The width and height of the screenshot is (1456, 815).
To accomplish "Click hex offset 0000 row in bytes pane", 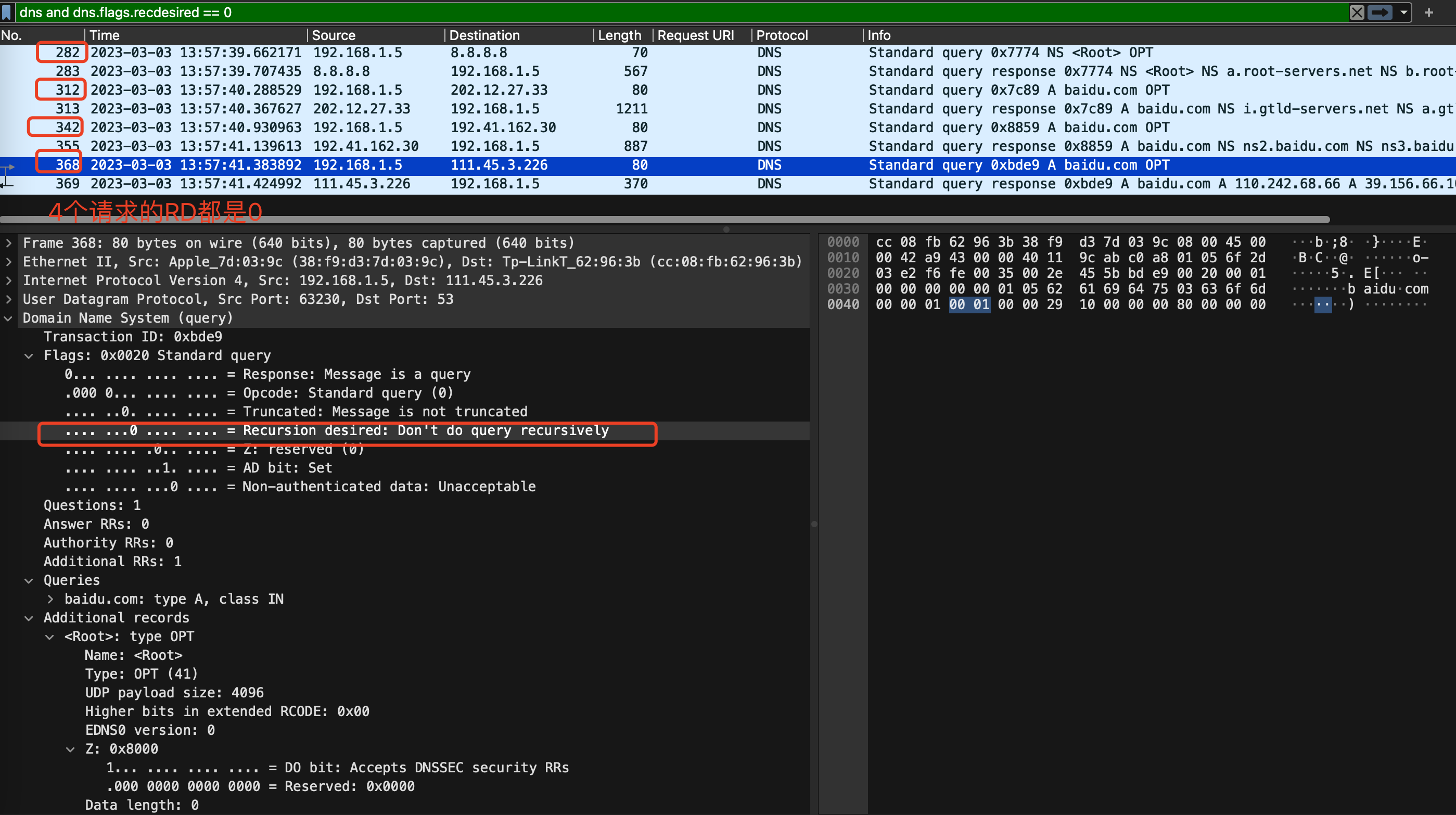I will (x=842, y=242).
